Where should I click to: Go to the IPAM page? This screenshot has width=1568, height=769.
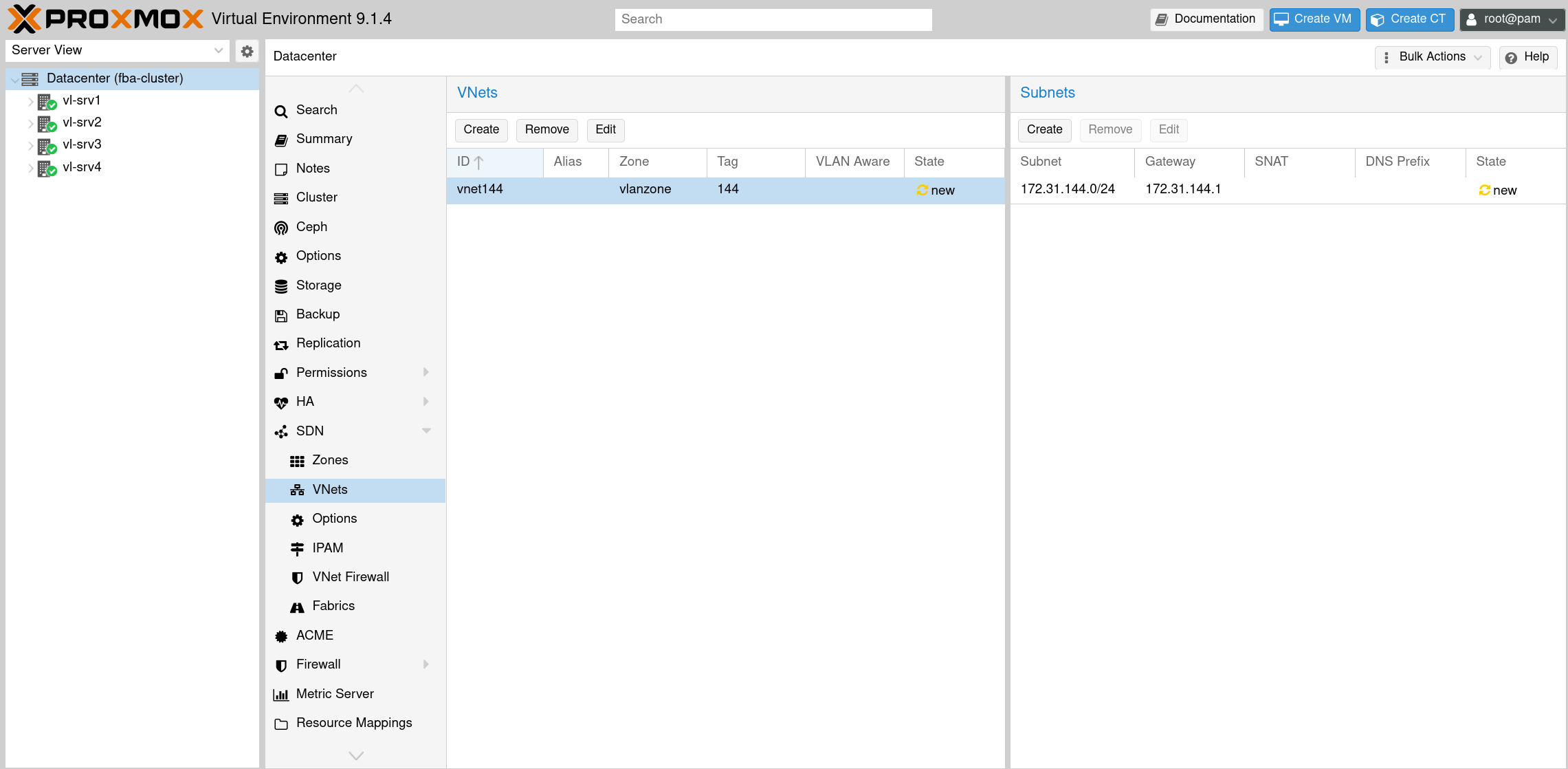coord(355,548)
